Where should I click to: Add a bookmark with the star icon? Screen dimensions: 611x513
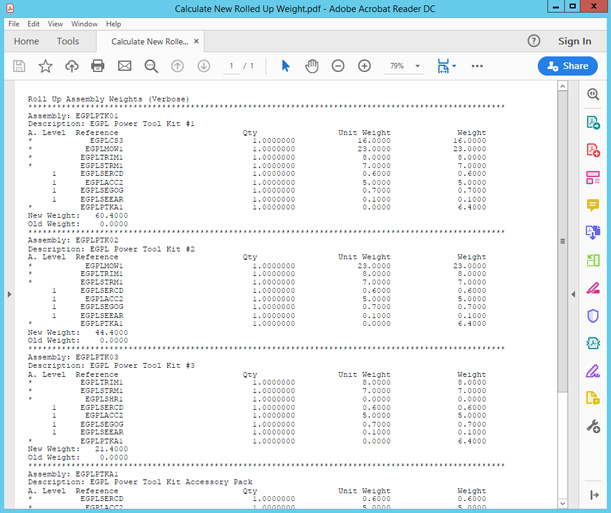coord(45,66)
